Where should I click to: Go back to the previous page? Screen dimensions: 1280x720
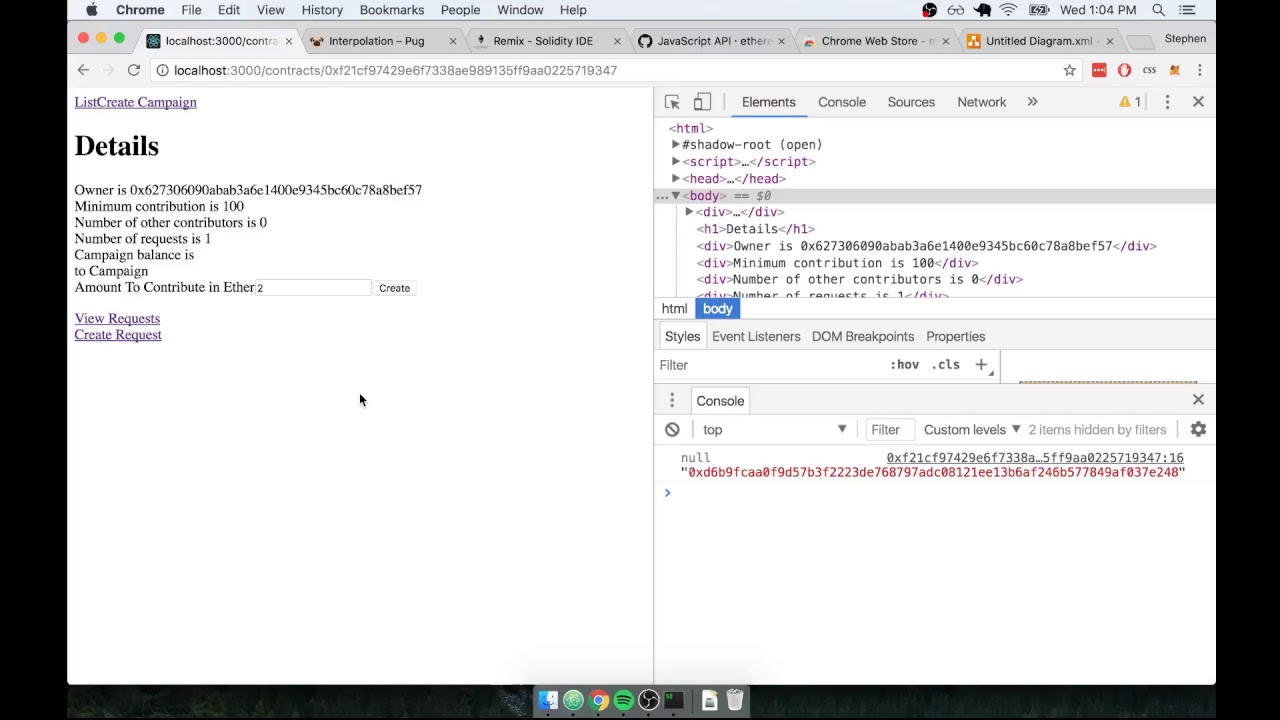(x=83, y=70)
